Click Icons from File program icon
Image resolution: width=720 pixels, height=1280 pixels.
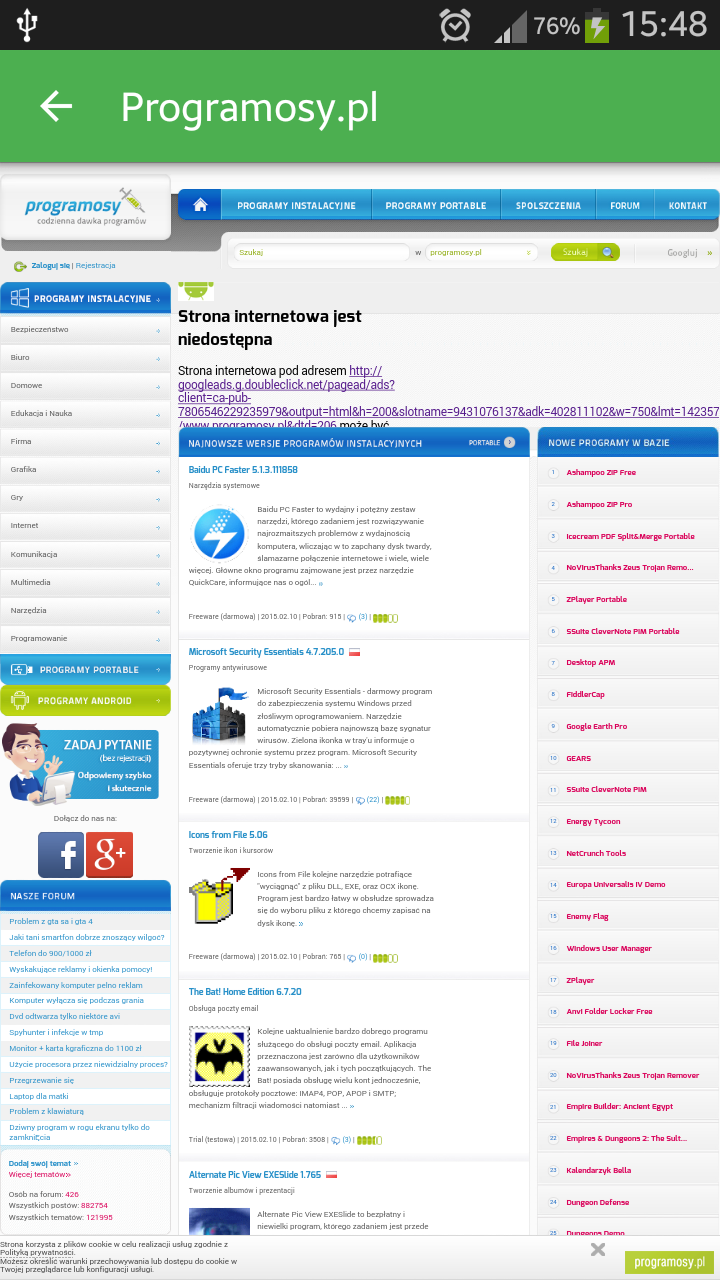click(219, 896)
